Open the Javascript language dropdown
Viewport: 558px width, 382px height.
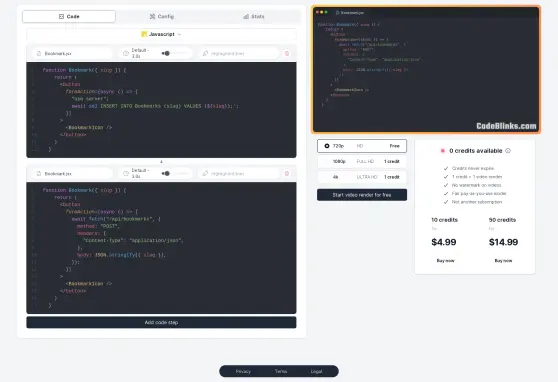[161, 34]
